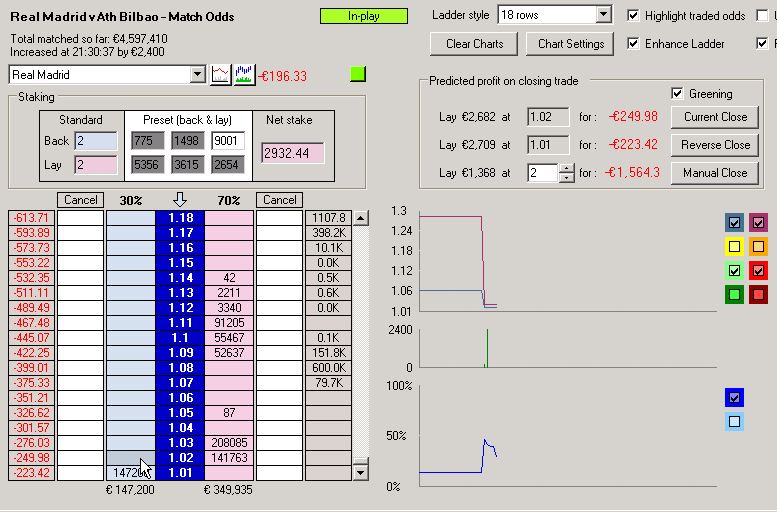
Task: Toggle the dark red chart series checkbox
Action: (x=758, y=295)
